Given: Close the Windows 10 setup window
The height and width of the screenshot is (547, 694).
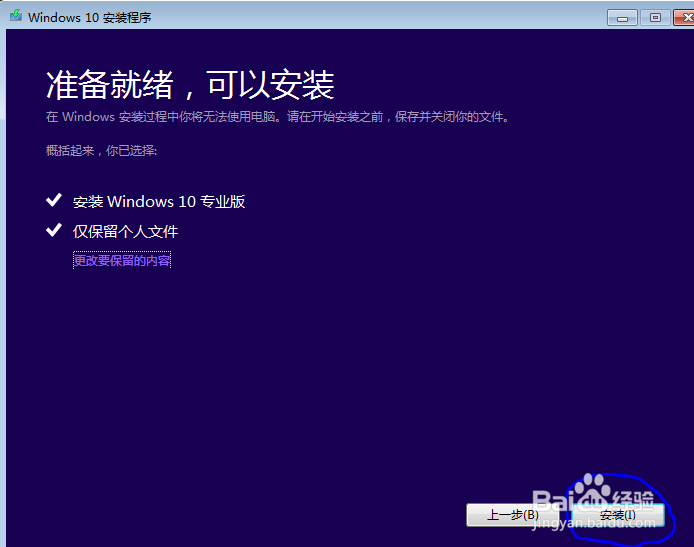Looking at the screenshot, I should pyautogui.click(x=685, y=18).
